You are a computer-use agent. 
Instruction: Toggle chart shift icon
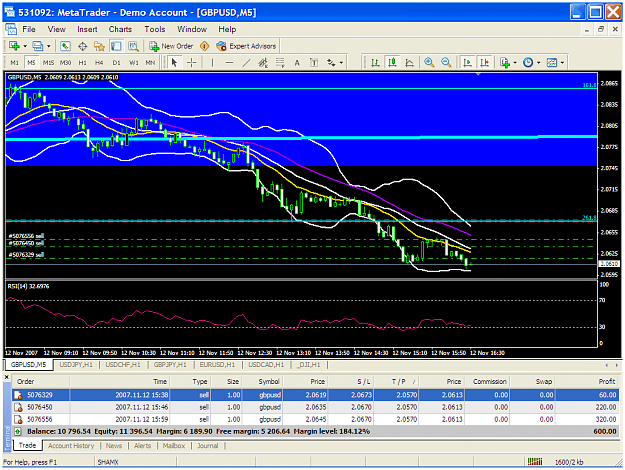pyautogui.click(x=484, y=63)
